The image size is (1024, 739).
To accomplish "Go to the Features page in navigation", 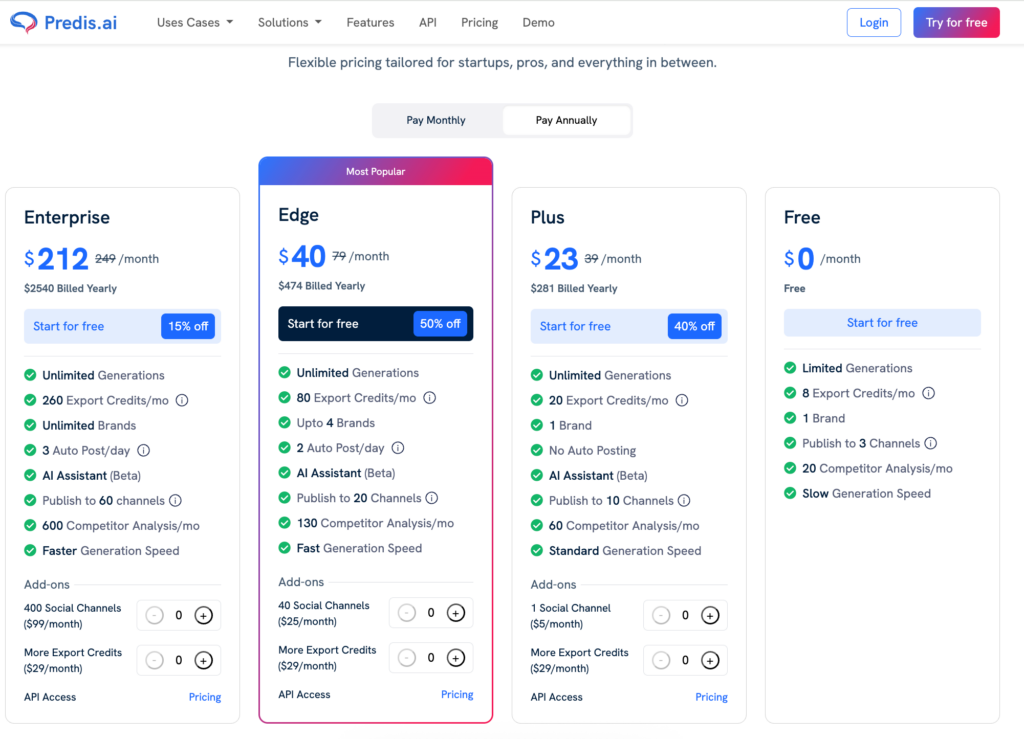I will [x=370, y=22].
